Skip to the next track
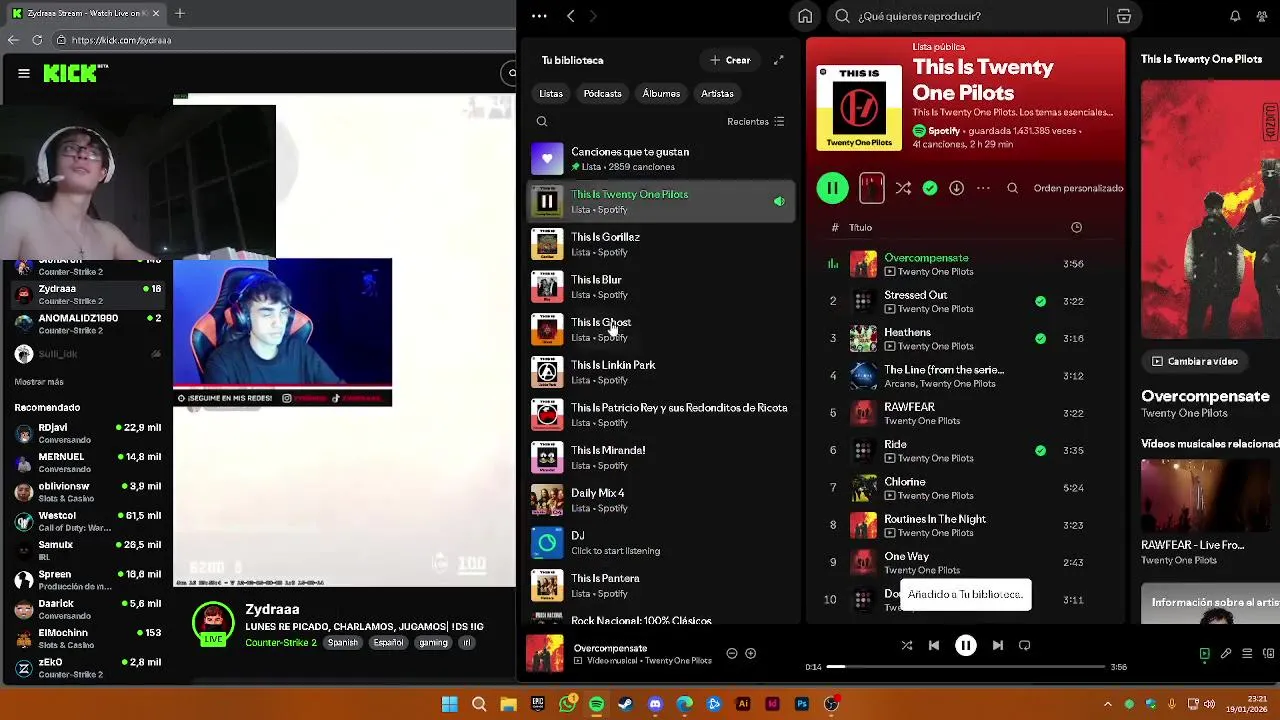Screen dimensions: 1280x720 997,646
